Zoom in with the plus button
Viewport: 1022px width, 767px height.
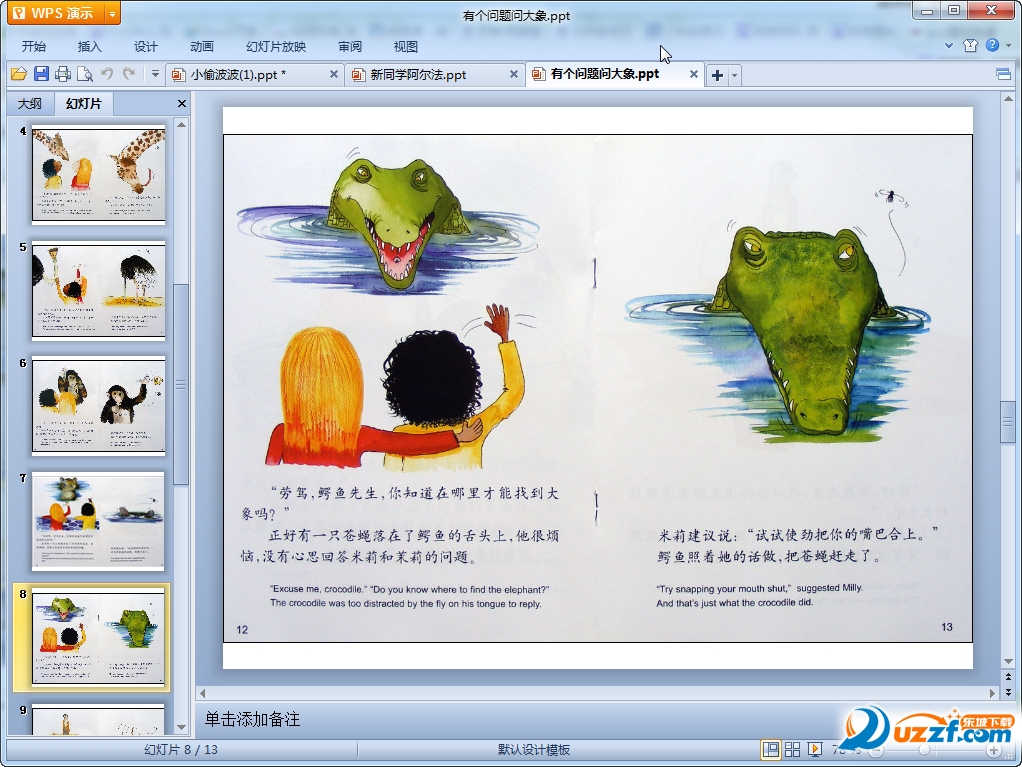(993, 751)
